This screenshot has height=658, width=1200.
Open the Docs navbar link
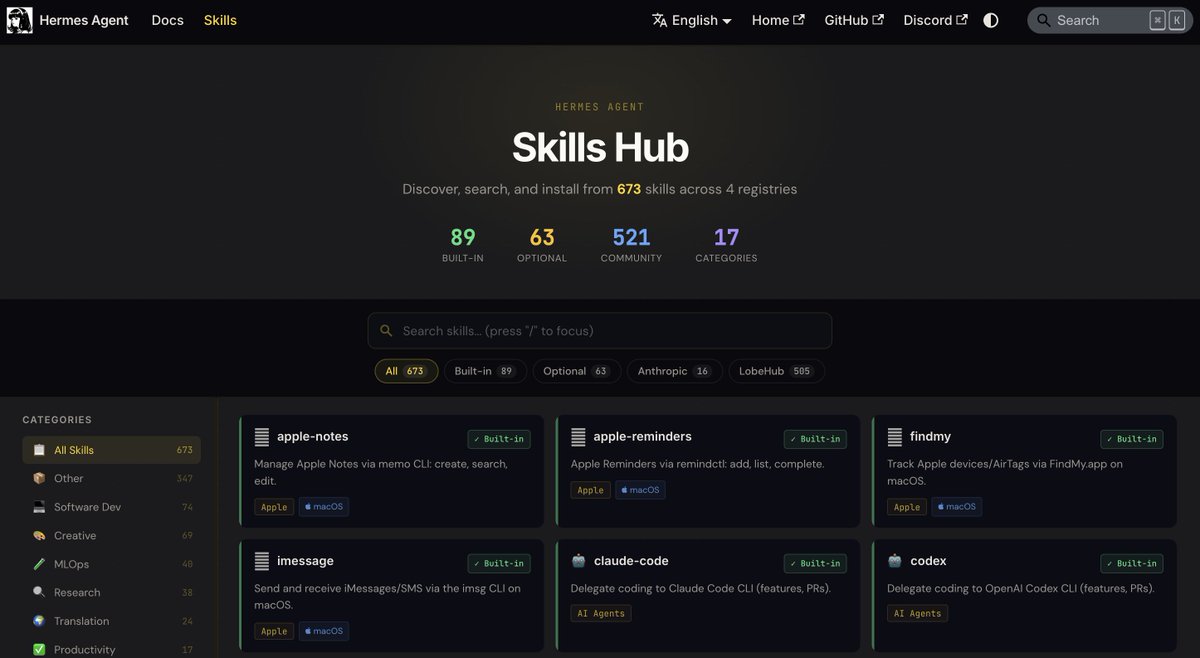(x=168, y=20)
